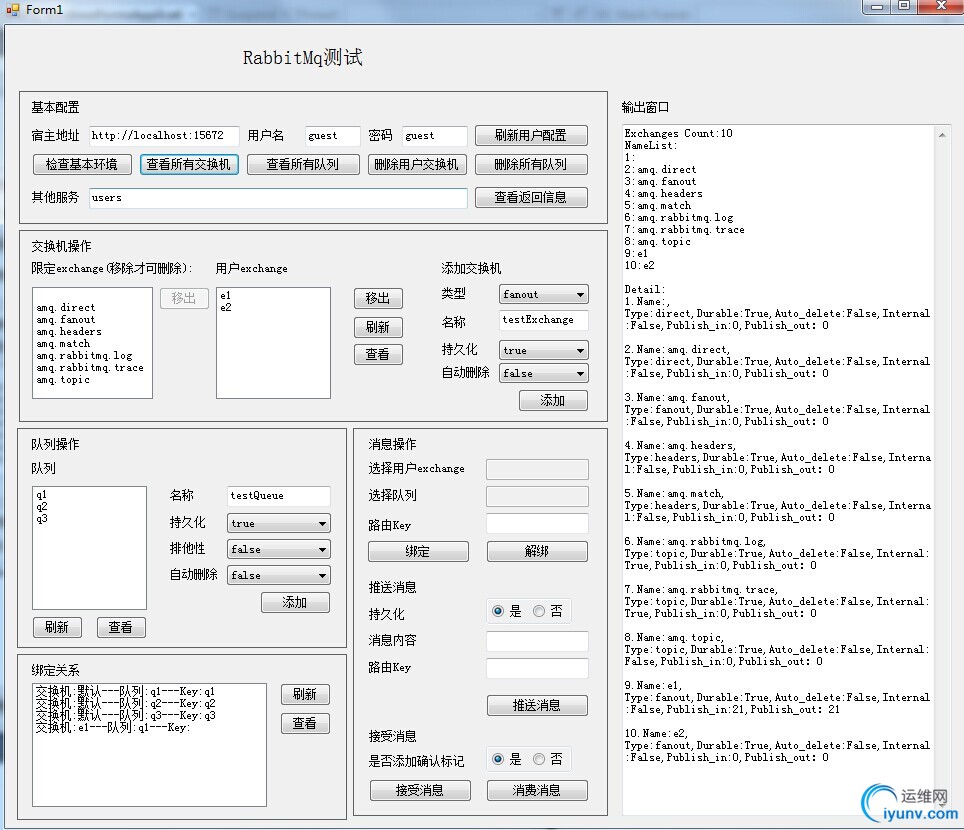Select amq.headers in the limited exchange list
The width and height of the screenshot is (964, 830).
coord(69,331)
